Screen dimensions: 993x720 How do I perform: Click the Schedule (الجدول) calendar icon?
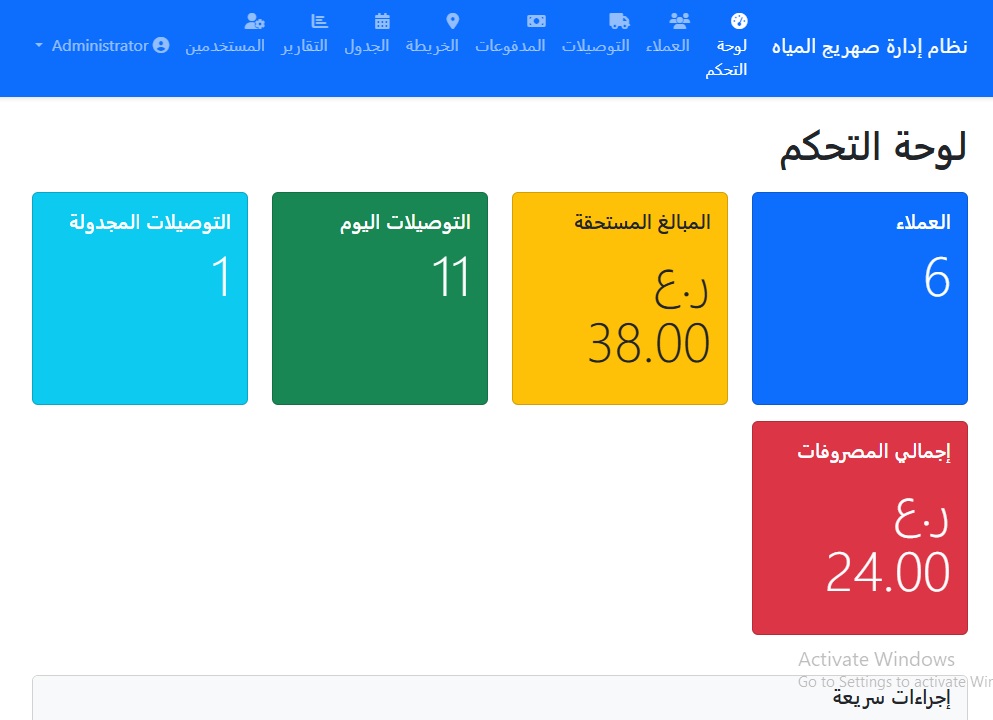click(x=381, y=20)
